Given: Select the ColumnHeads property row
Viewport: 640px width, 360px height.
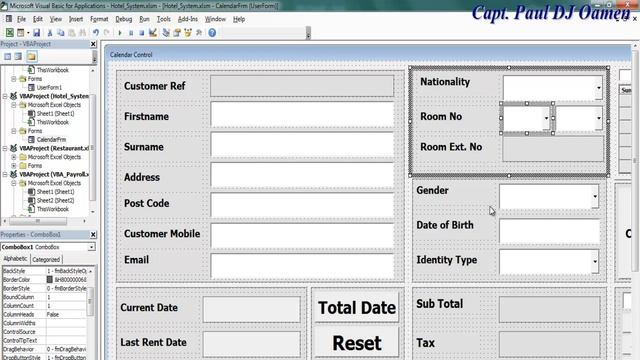Looking at the screenshot, I should coord(44,314).
